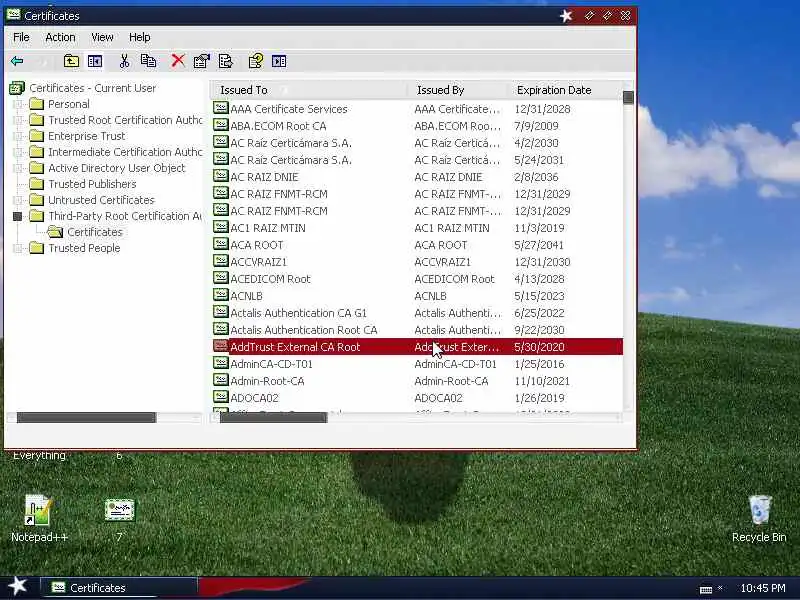This screenshot has height=600, width=800.
Task: Sort by the Issued To column header
Action: tap(308, 90)
